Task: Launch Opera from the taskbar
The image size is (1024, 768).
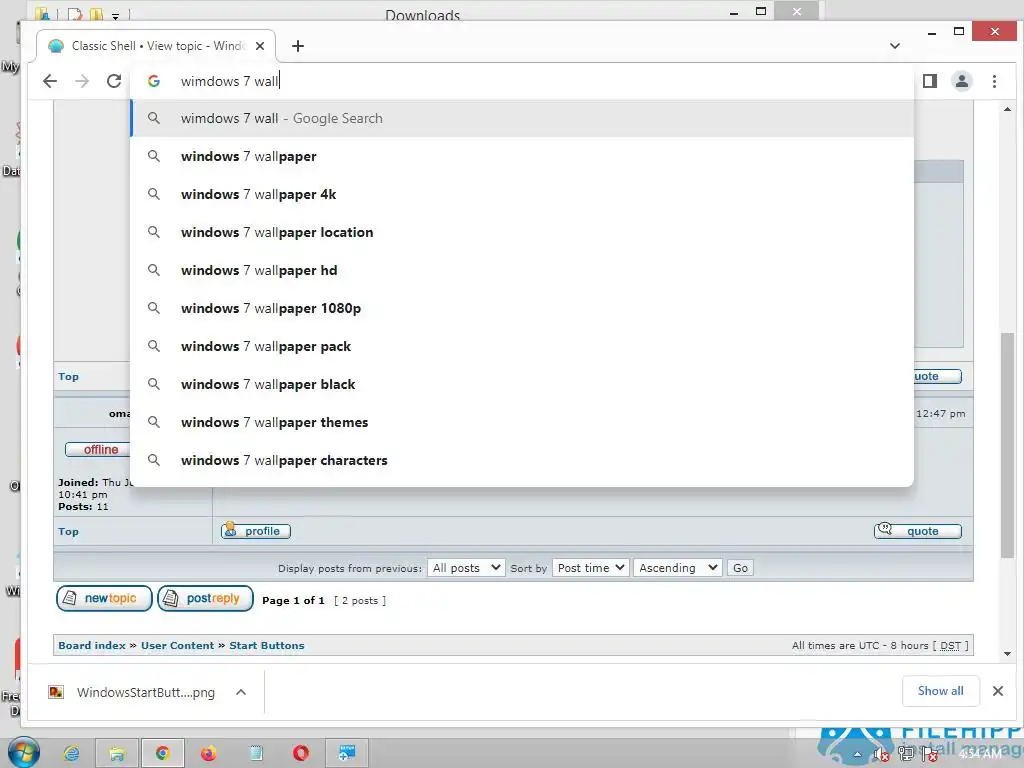Action: pyautogui.click(x=301, y=753)
